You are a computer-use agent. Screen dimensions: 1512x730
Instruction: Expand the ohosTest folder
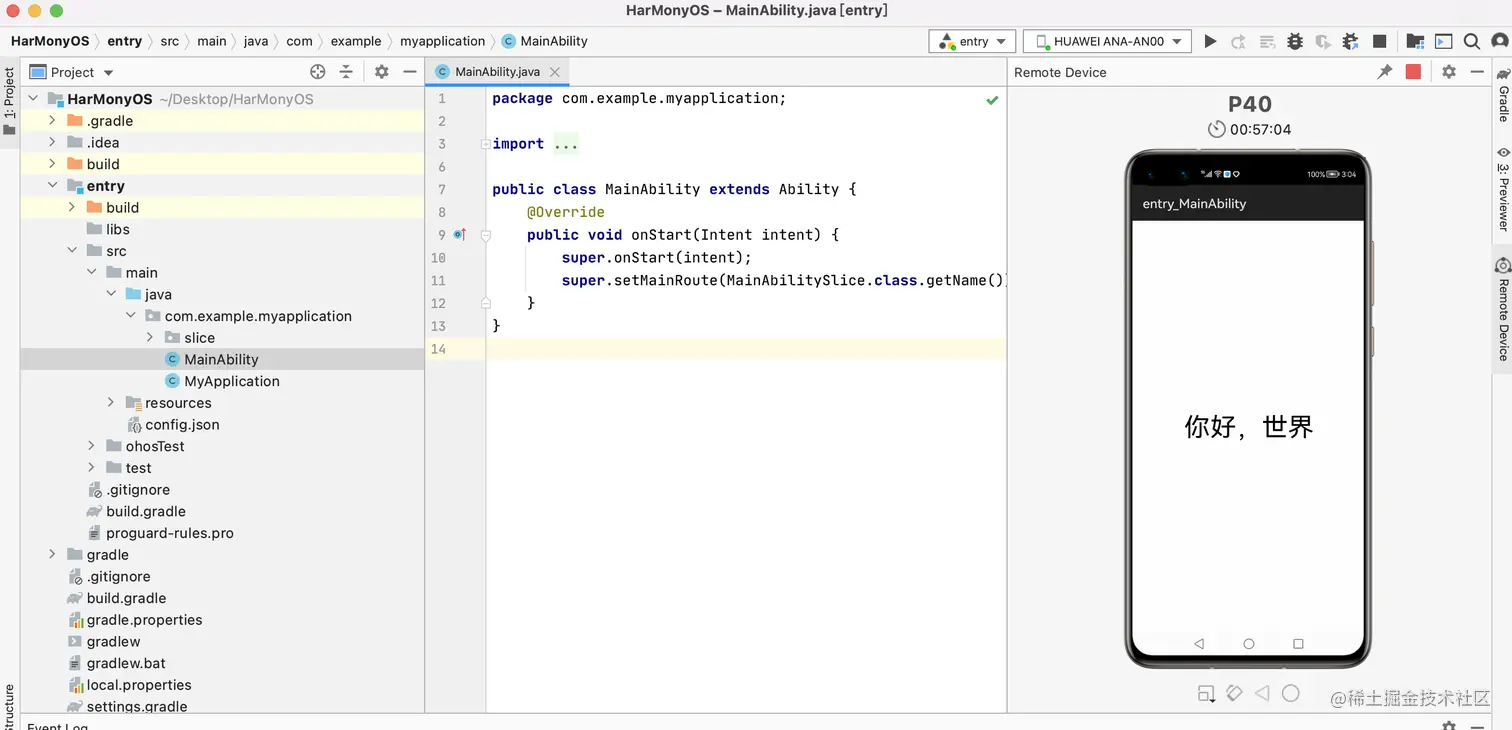(91, 446)
